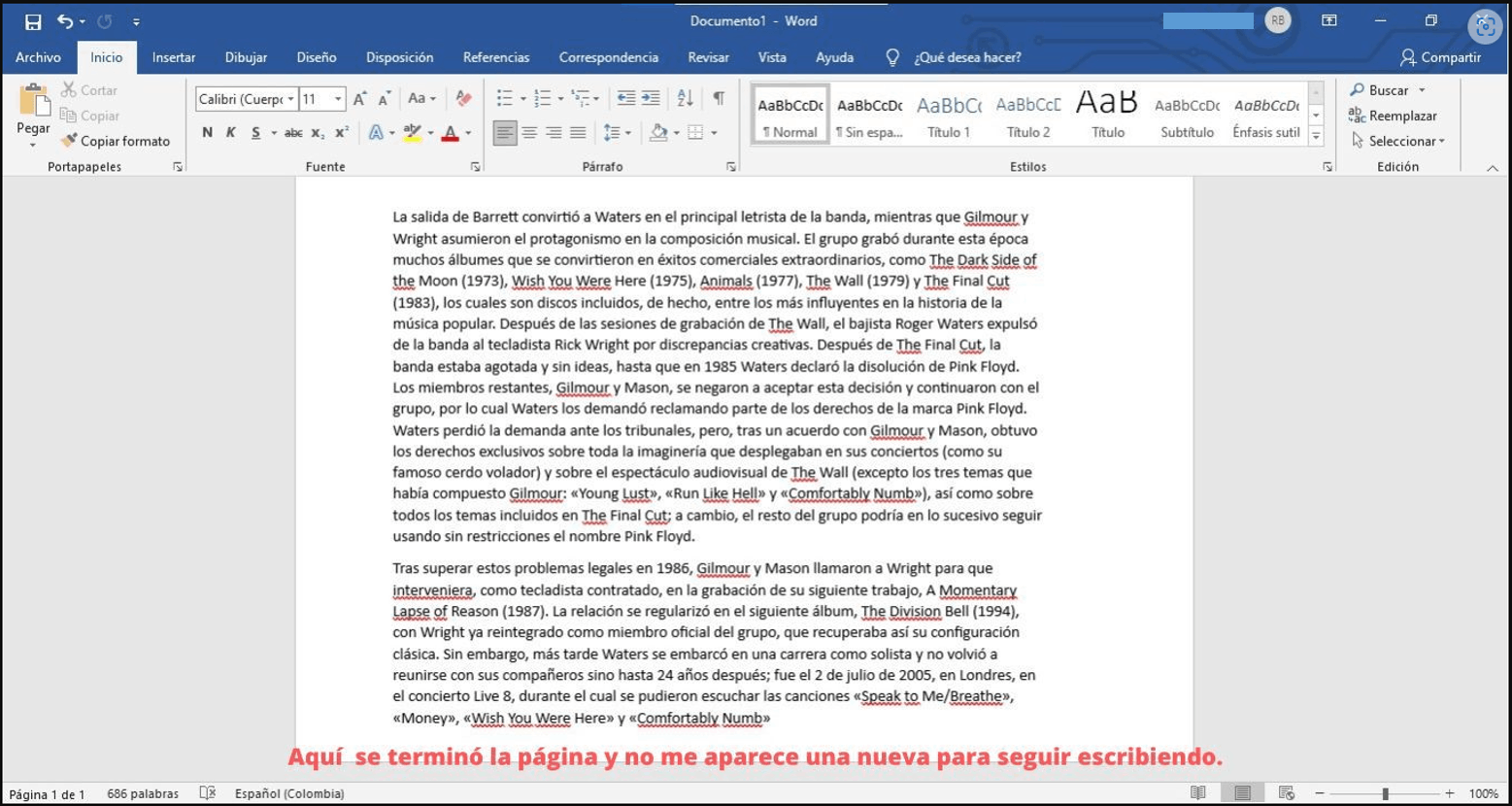
Task: Click the ¿Qué desea hacer? search field
Action: click(x=966, y=57)
